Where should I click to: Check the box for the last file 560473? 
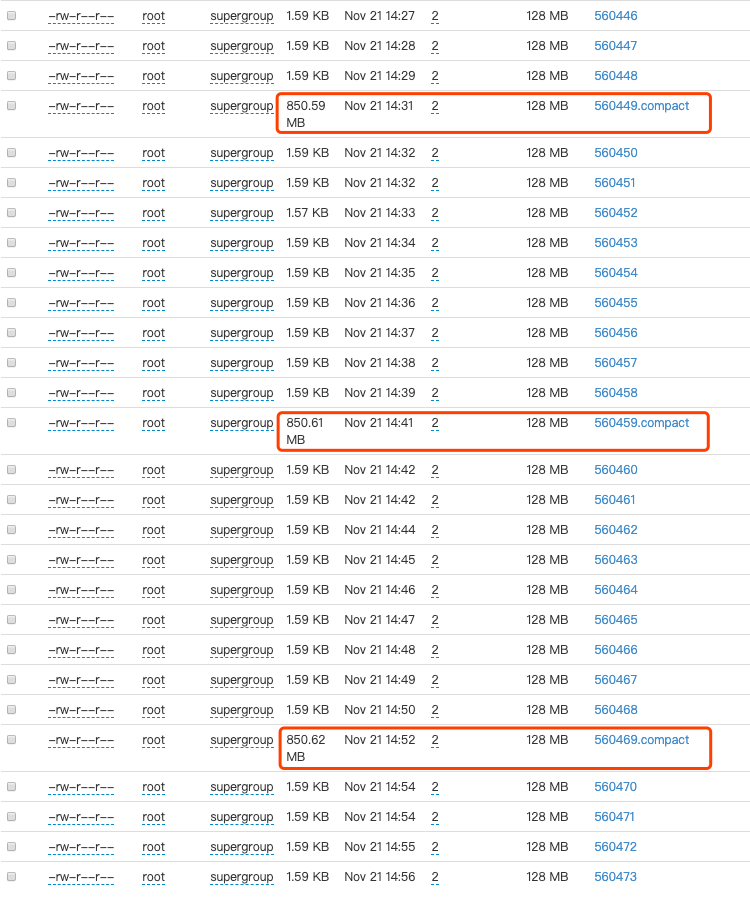click(11, 877)
